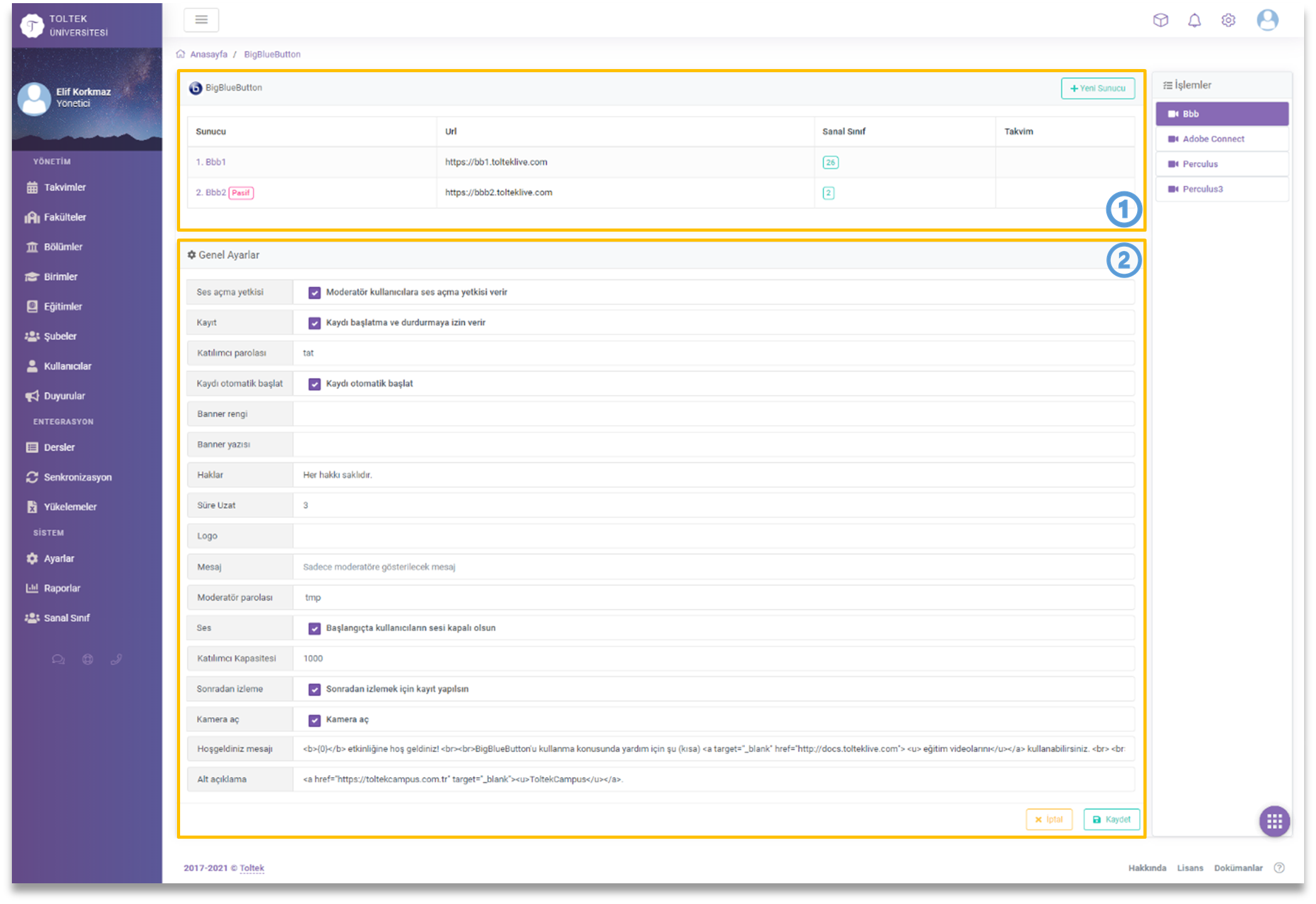Open the purple apps grid floating button
The width and height of the screenshot is (1316, 904).
[1274, 821]
